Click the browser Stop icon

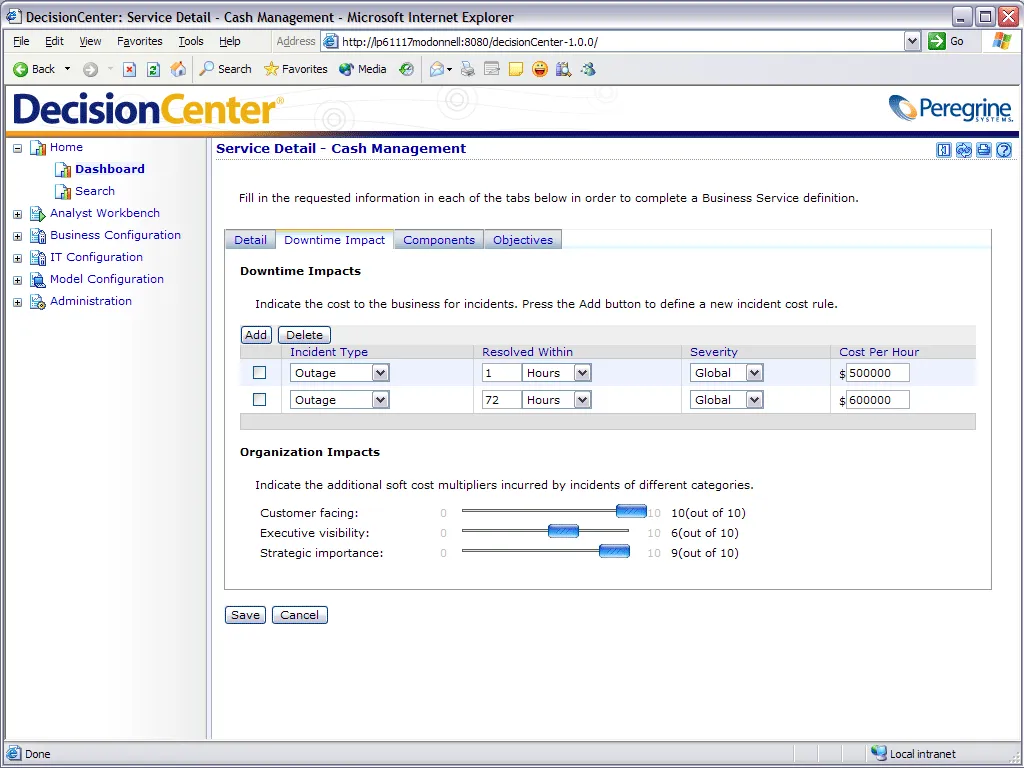[129, 69]
